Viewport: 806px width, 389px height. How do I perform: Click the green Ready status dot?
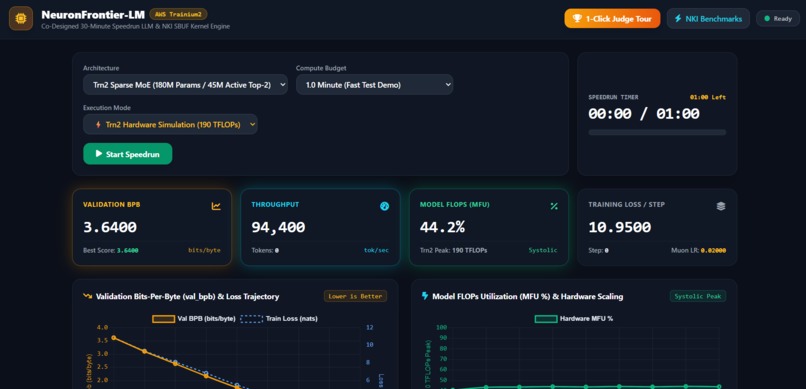coord(767,18)
